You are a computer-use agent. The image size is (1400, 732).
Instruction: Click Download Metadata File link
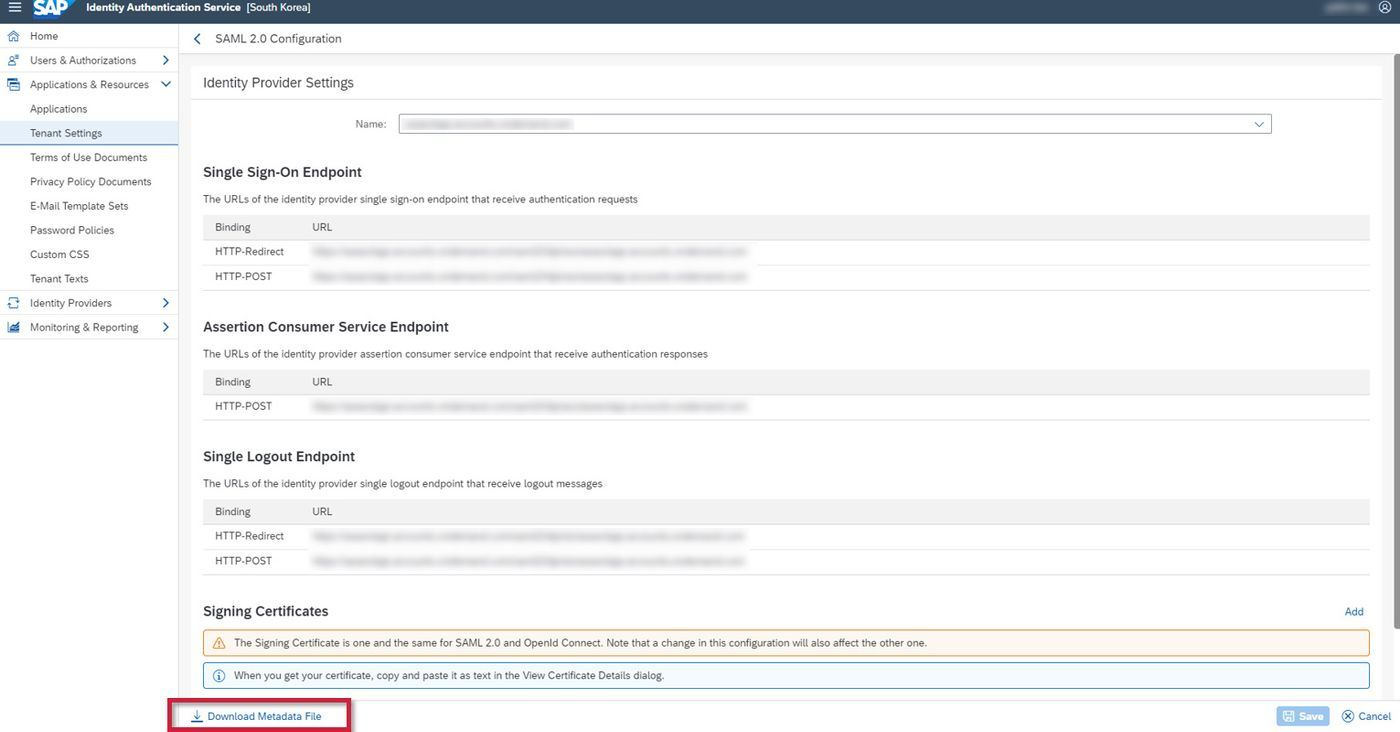pos(257,716)
